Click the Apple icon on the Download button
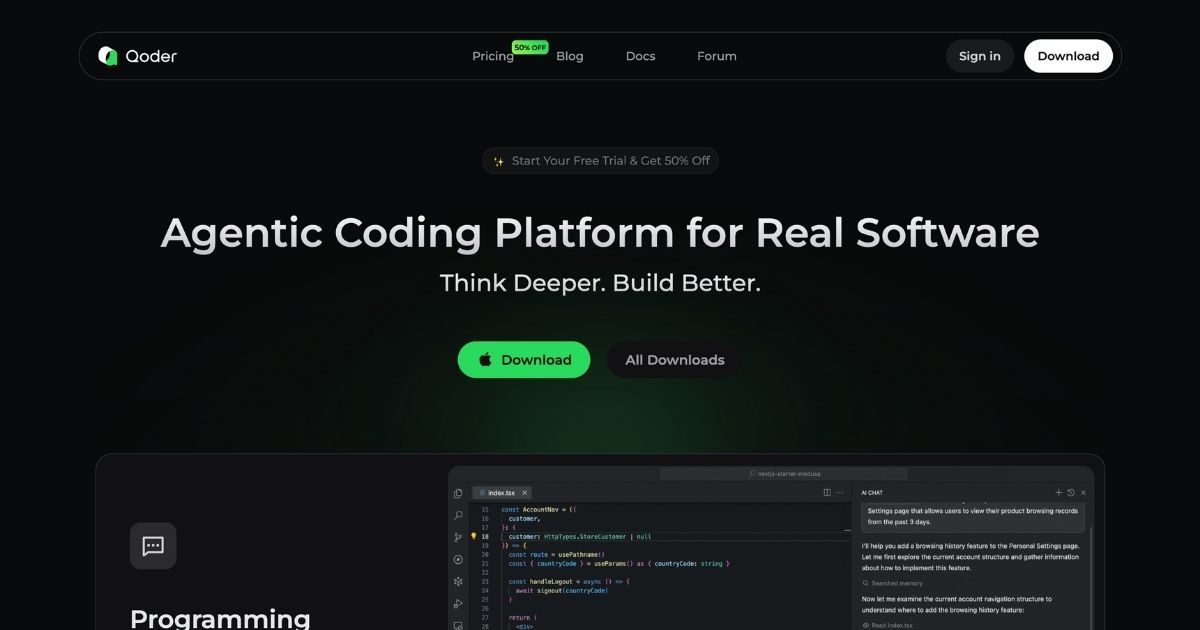 click(x=485, y=359)
